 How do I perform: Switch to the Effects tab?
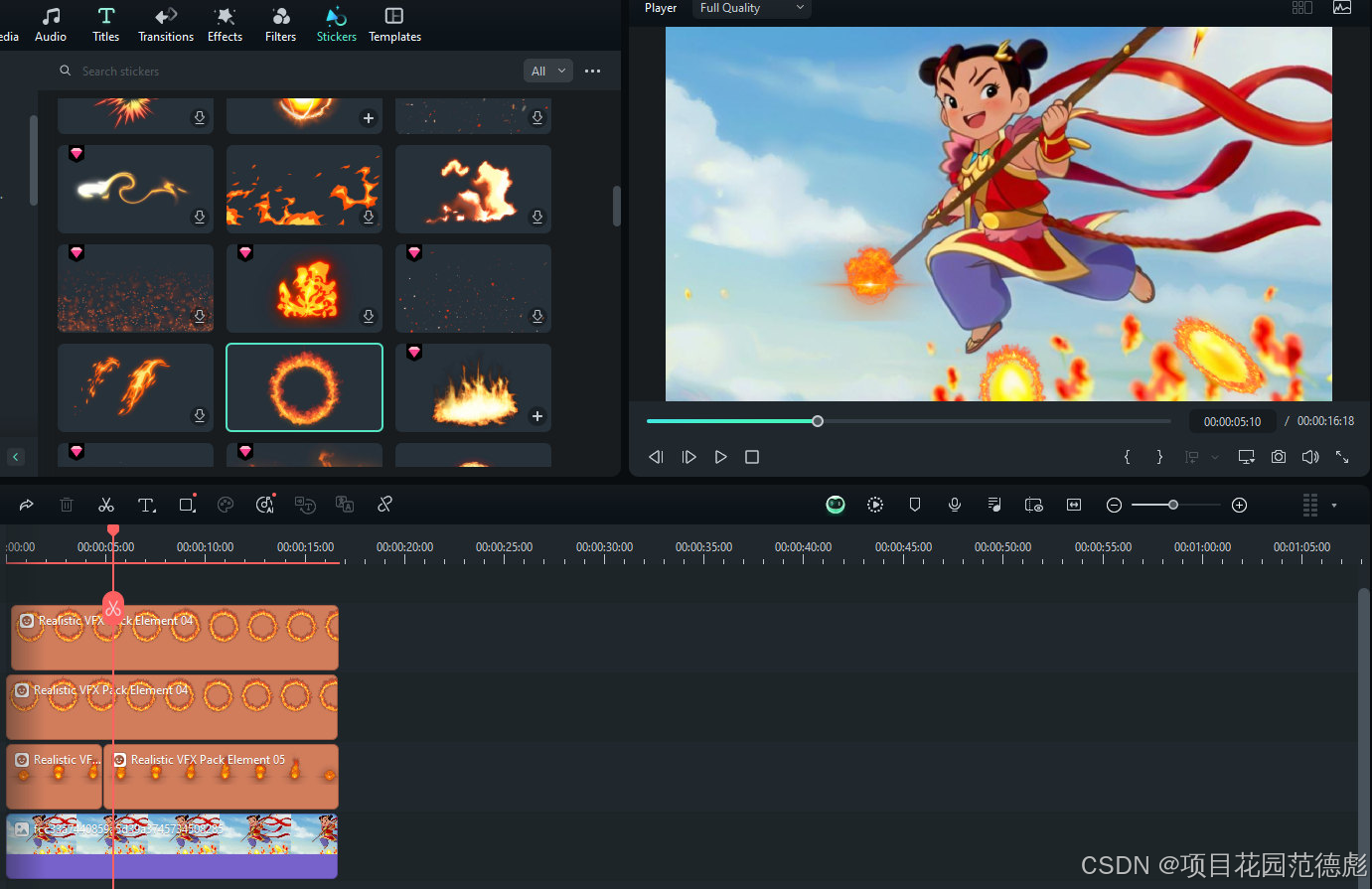pyautogui.click(x=225, y=25)
